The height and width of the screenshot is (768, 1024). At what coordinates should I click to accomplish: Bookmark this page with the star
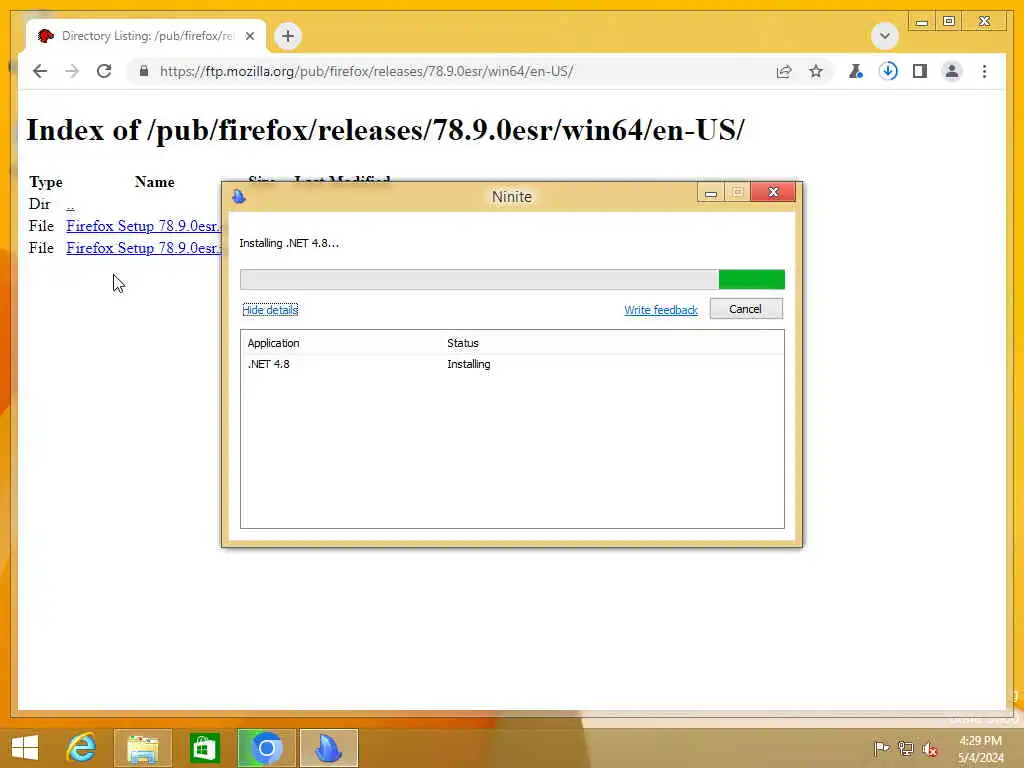816,71
